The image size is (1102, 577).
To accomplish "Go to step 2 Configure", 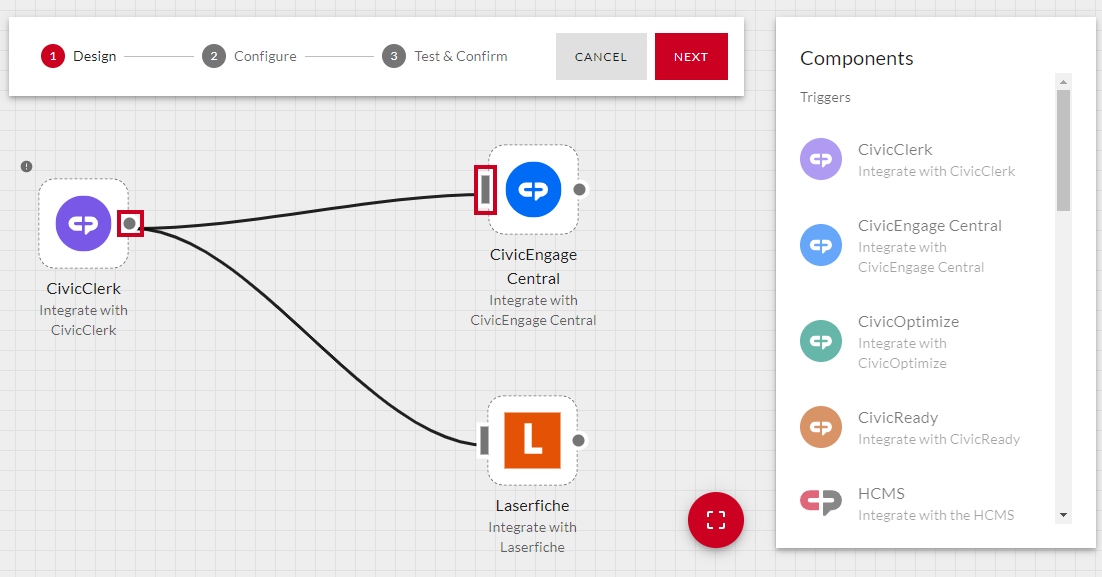I will point(249,56).
